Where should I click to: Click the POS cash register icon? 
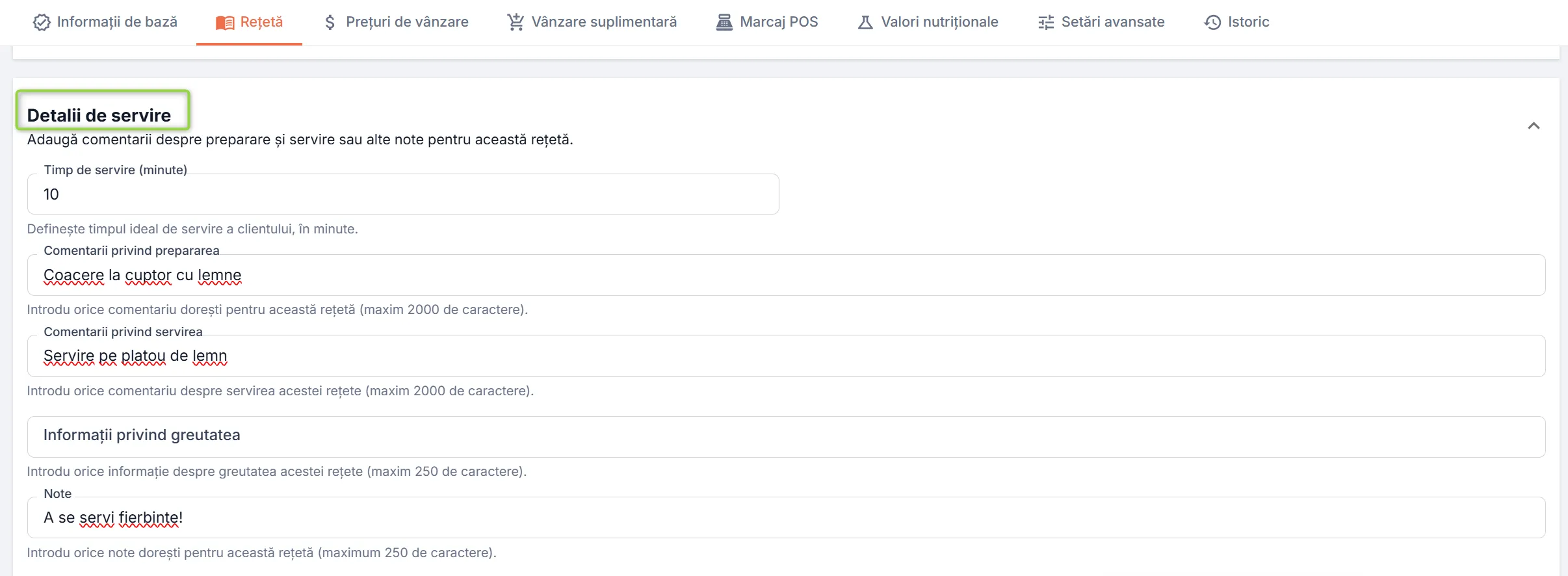[724, 22]
